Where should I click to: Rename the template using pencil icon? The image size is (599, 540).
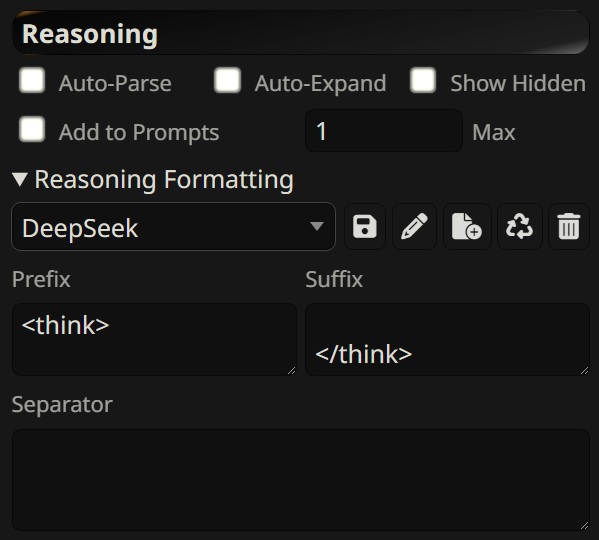pos(414,227)
